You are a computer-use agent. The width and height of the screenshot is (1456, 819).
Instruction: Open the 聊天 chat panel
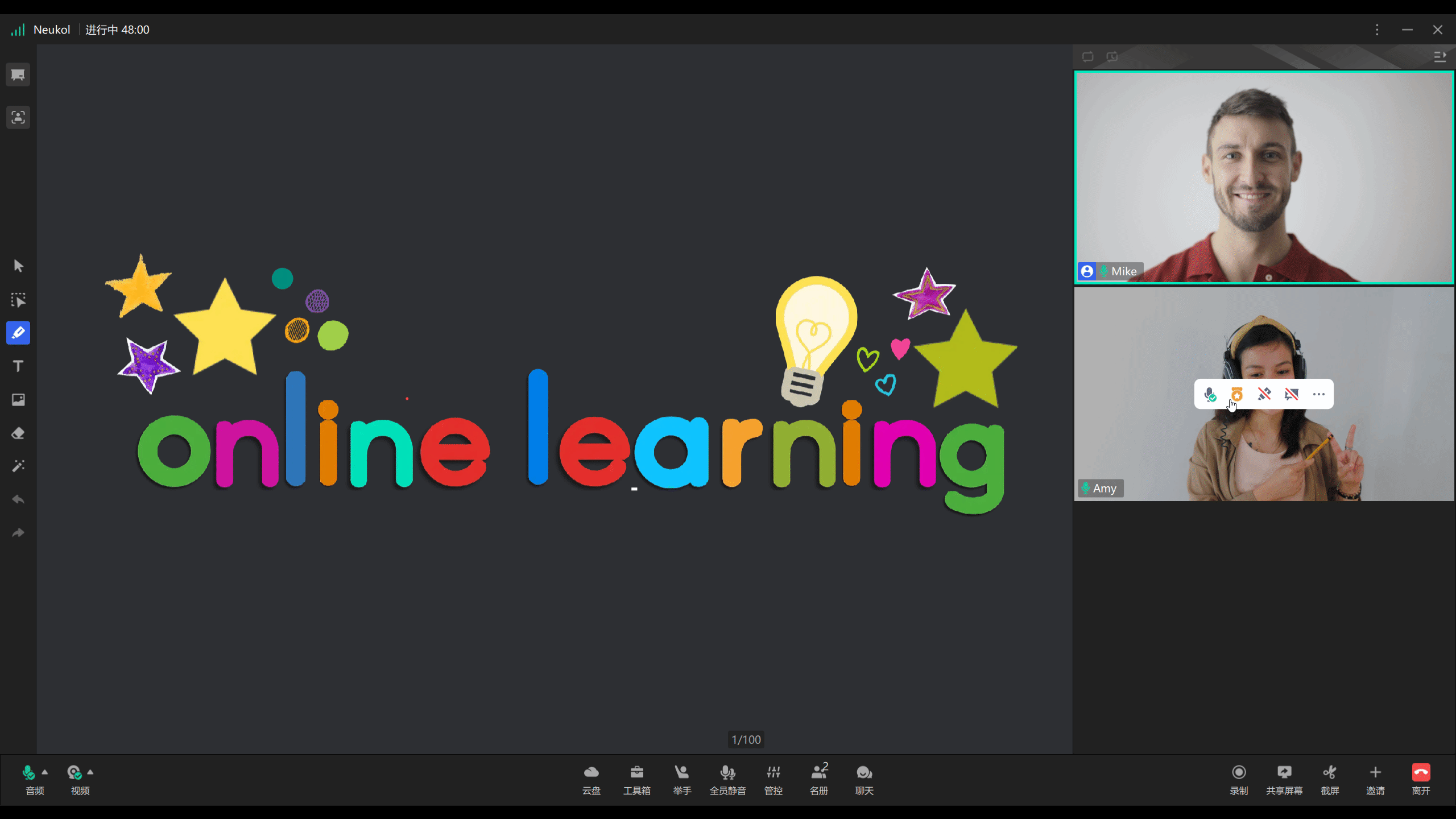click(864, 780)
